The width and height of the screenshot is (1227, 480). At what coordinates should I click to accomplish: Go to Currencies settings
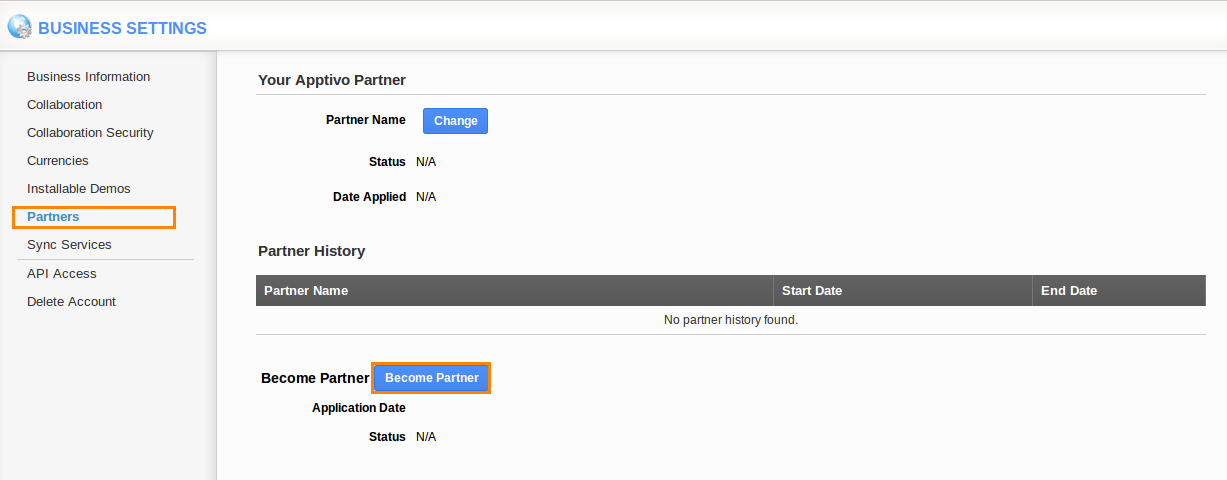click(x=57, y=161)
